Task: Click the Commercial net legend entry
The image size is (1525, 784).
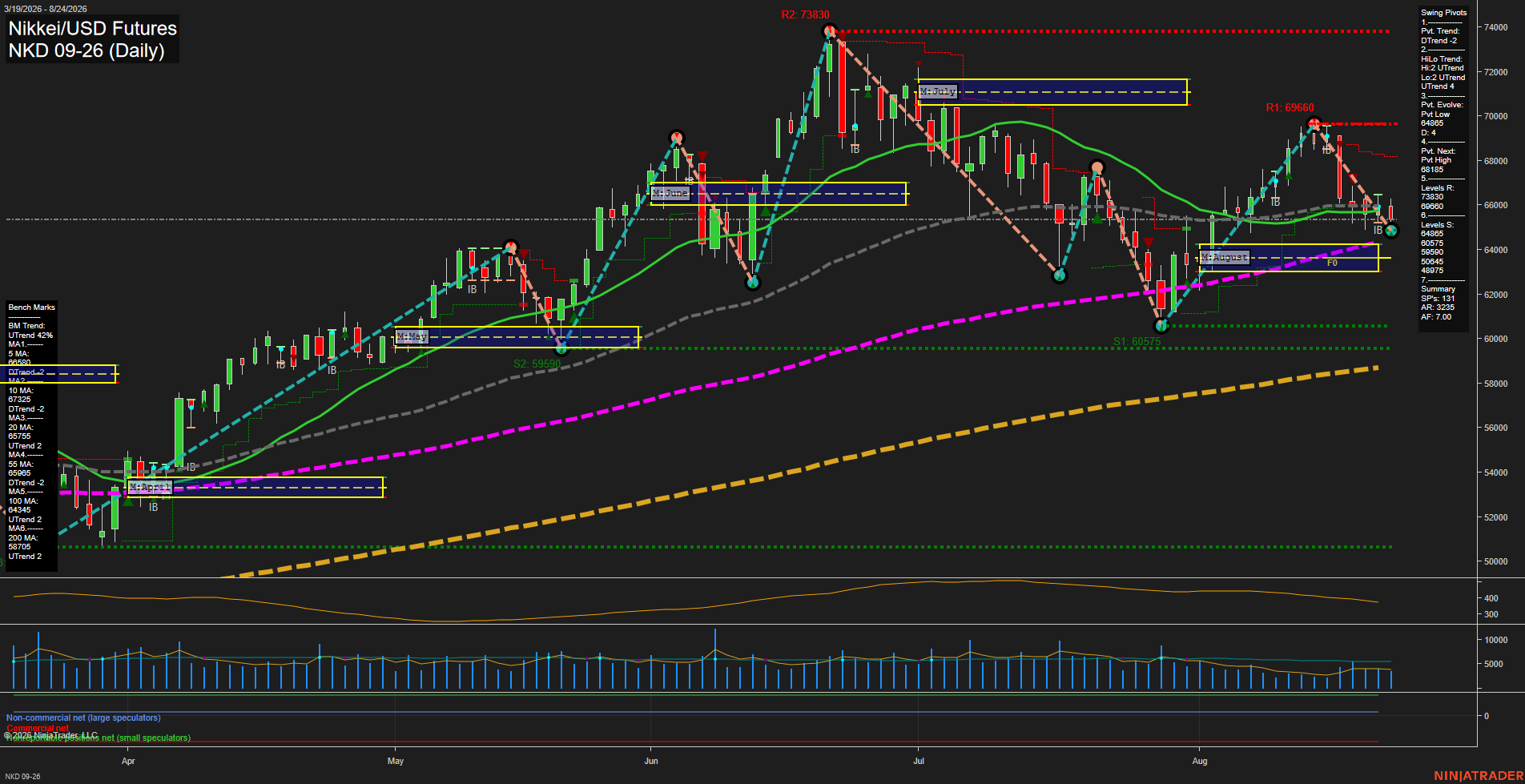Action: pos(38,728)
